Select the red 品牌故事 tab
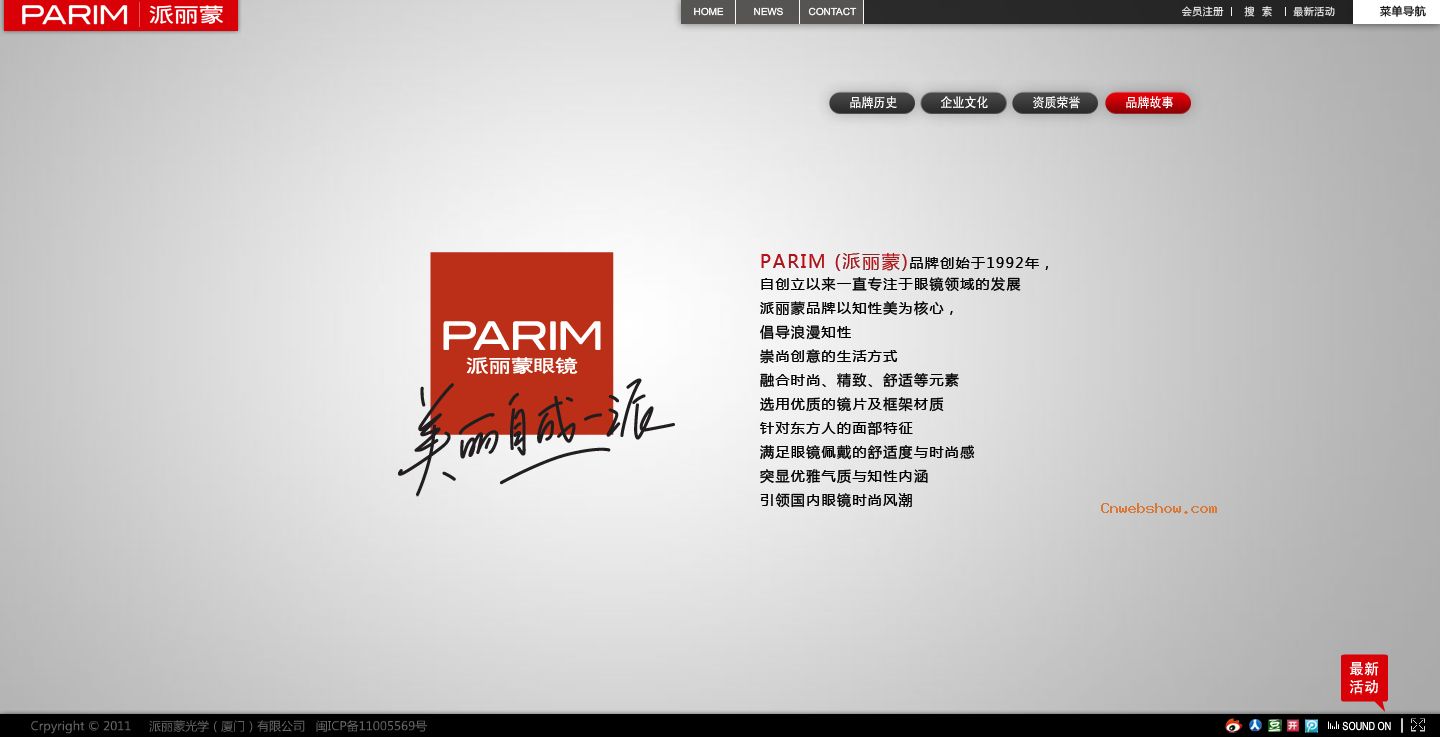Screen dimensions: 1440x737 click(1148, 103)
